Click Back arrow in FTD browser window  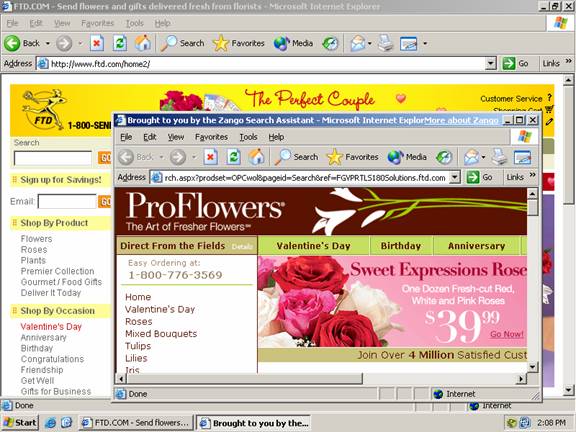pos(12,43)
